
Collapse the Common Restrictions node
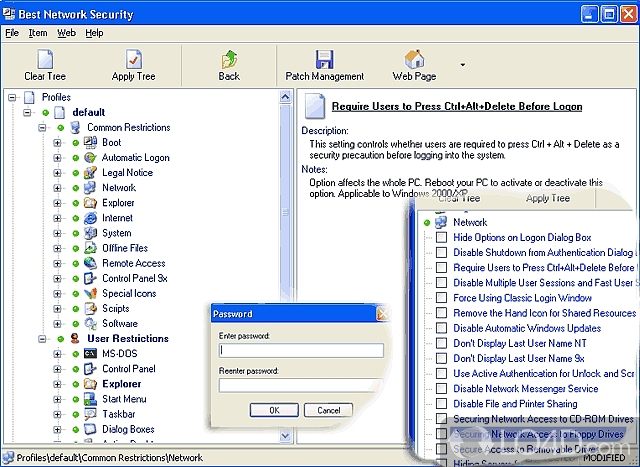click(x=42, y=127)
